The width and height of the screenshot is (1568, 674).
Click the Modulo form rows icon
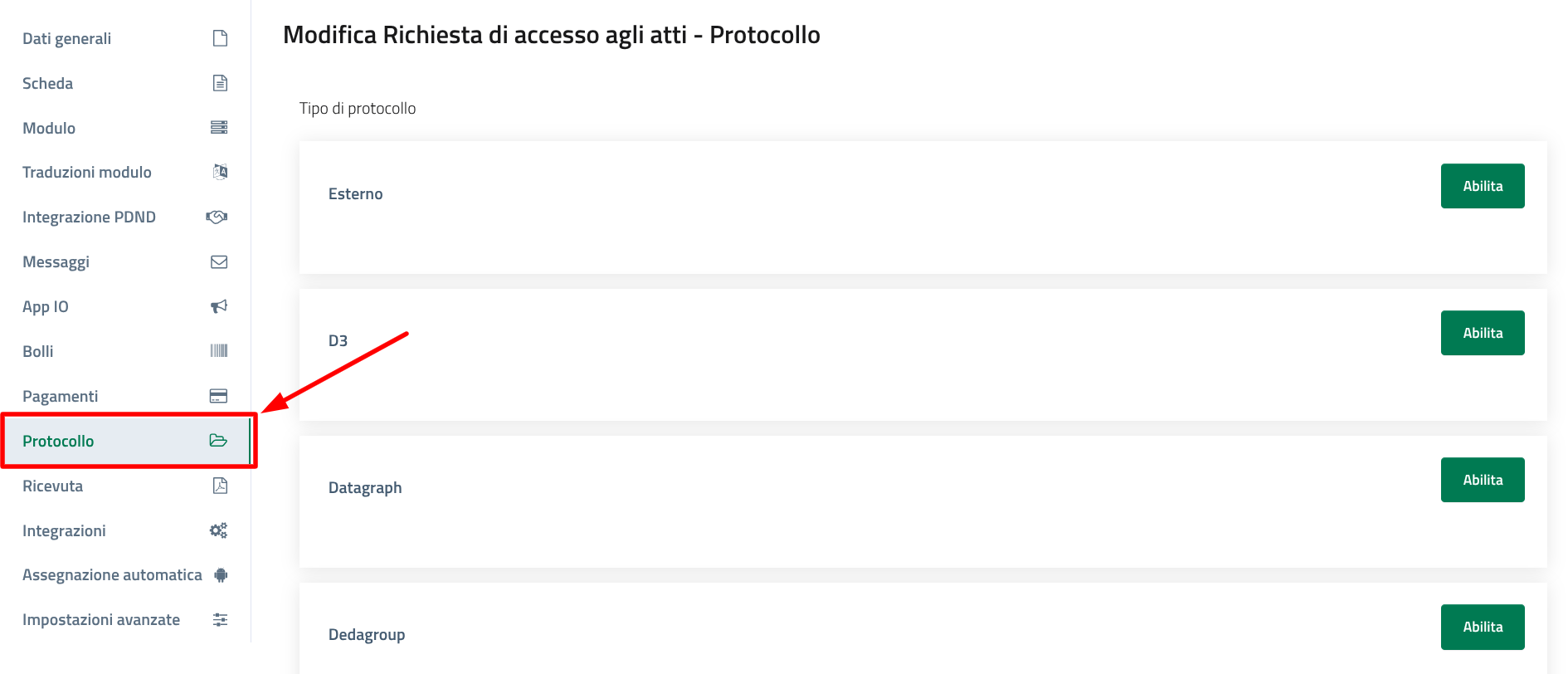click(219, 127)
